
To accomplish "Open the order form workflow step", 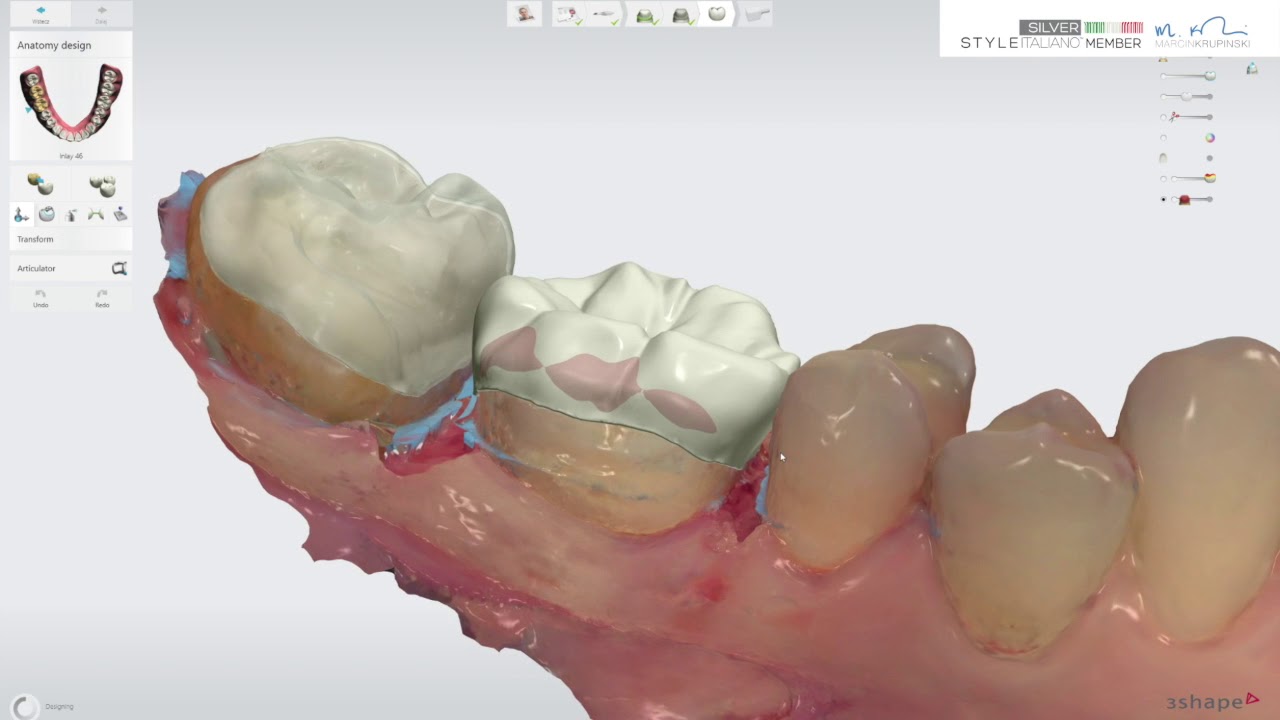I will (x=568, y=14).
